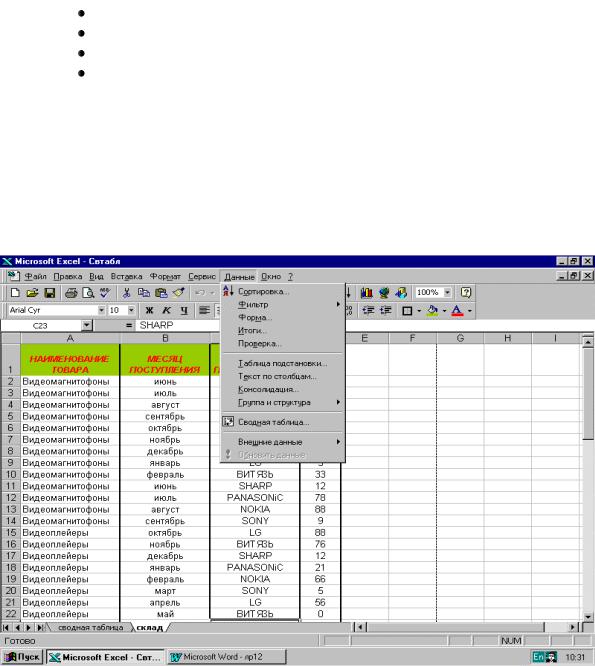Click the Paste clipboard icon

(x=161, y=293)
